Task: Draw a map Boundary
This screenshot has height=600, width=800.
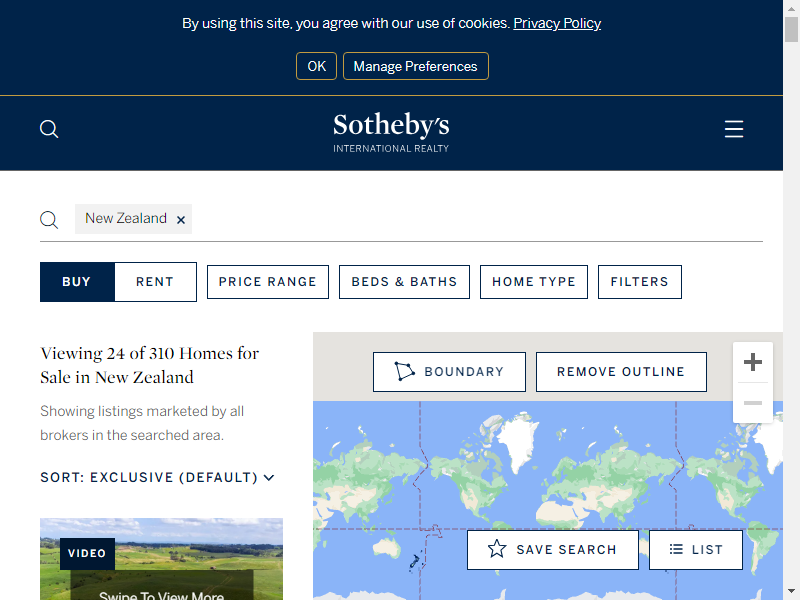Action: (x=449, y=372)
